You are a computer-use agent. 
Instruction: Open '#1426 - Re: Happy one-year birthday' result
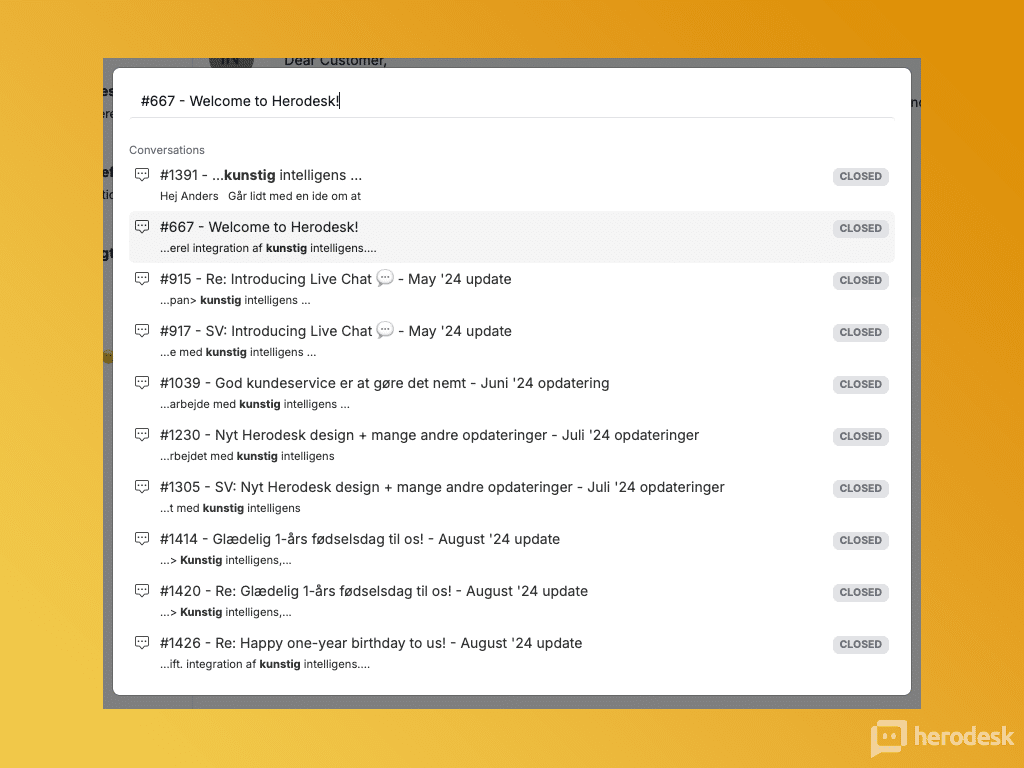pos(370,644)
